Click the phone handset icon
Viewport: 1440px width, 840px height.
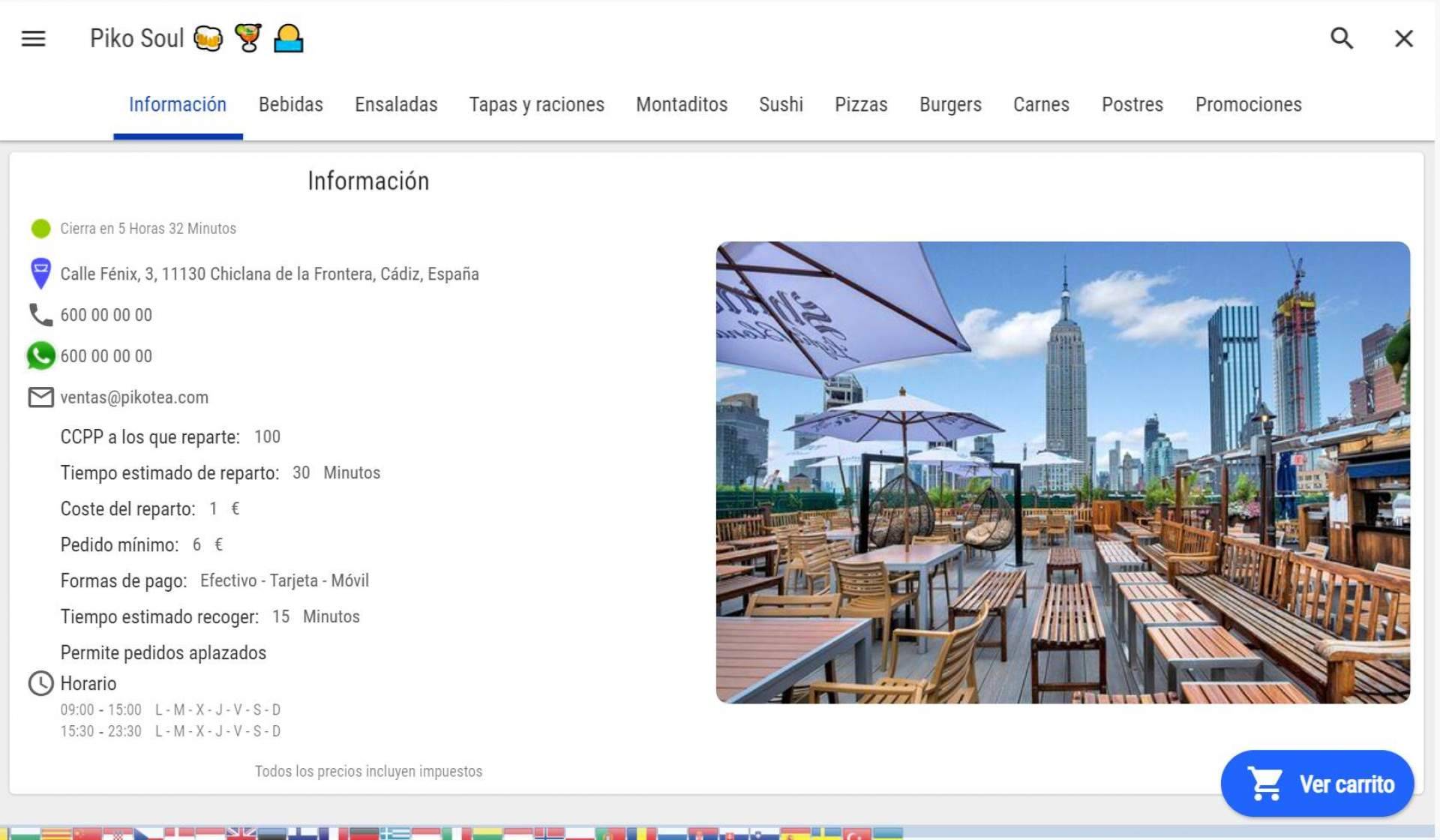pyautogui.click(x=40, y=315)
